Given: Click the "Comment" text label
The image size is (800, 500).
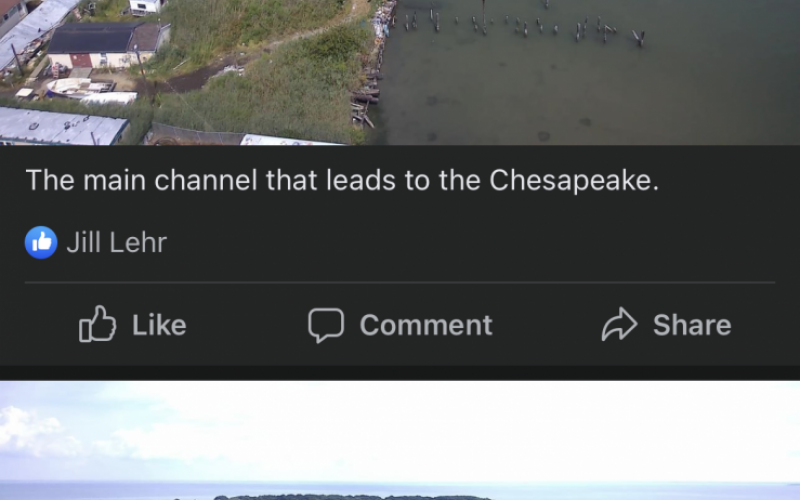Looking at the screenshot, I should coord(426,325).
